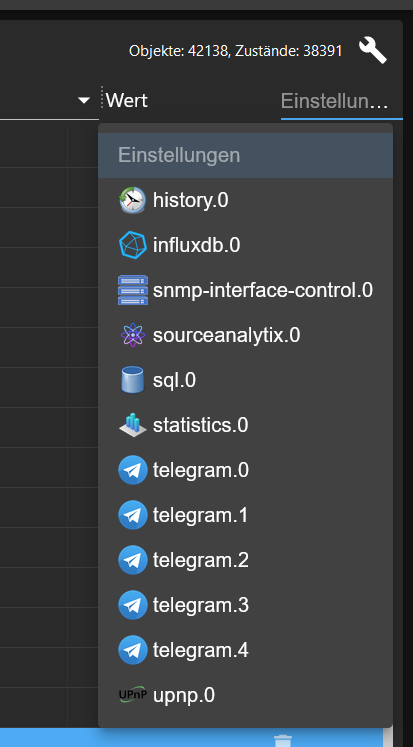This screenshot has height=747, width=413.
Task: Click the telegram.0 paper plane icon
Action: click(132, 470)
